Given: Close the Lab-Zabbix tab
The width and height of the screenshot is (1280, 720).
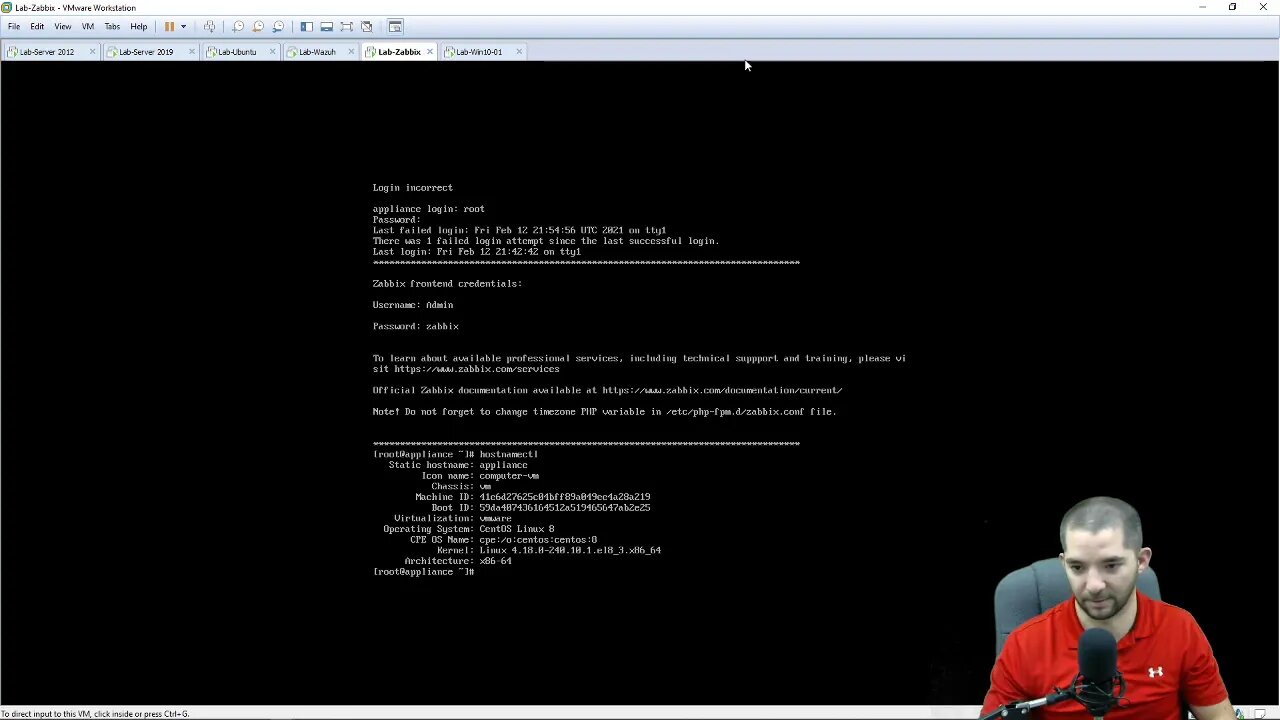Looking at the screenshot, I should (x=430, y=52).
